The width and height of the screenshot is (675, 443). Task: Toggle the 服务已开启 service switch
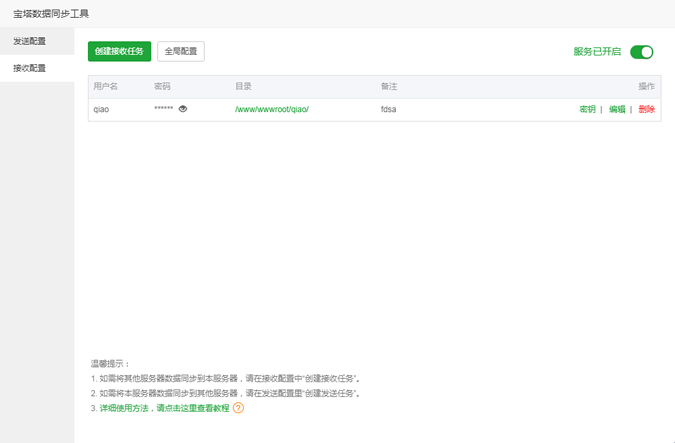[641, 52]
